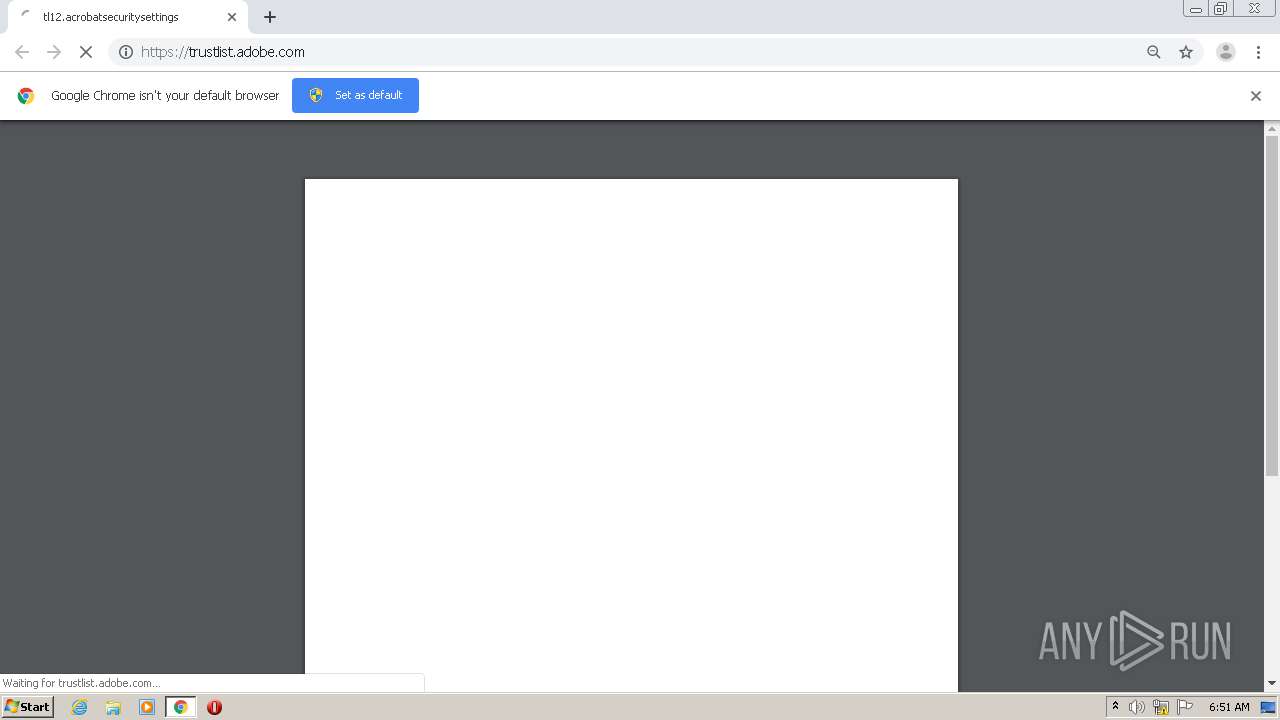Click the vertical scrollbar thumb
1280x720 pixels.
[1272, 305]
